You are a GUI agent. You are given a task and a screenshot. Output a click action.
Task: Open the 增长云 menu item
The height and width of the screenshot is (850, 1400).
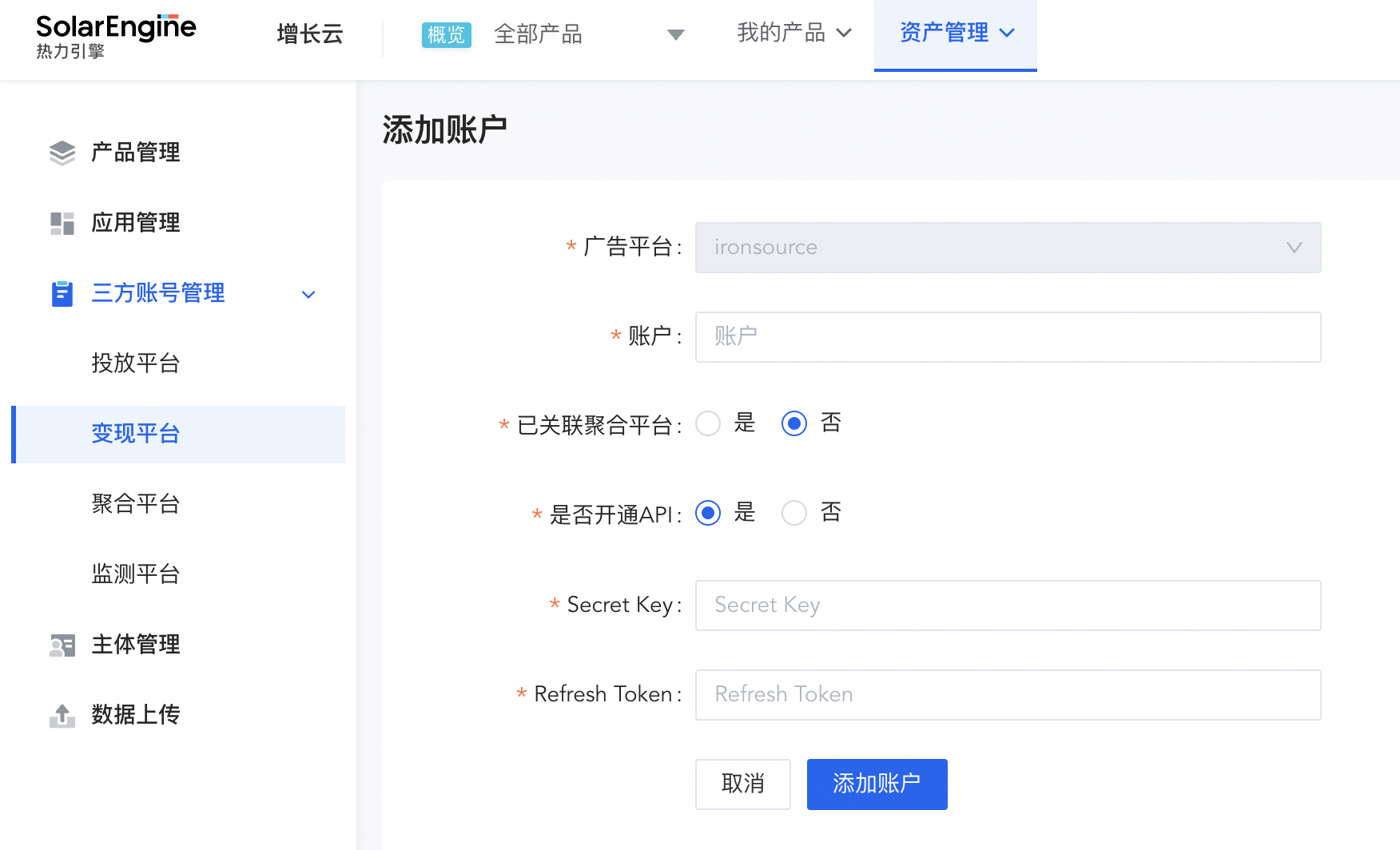(310, 35)
